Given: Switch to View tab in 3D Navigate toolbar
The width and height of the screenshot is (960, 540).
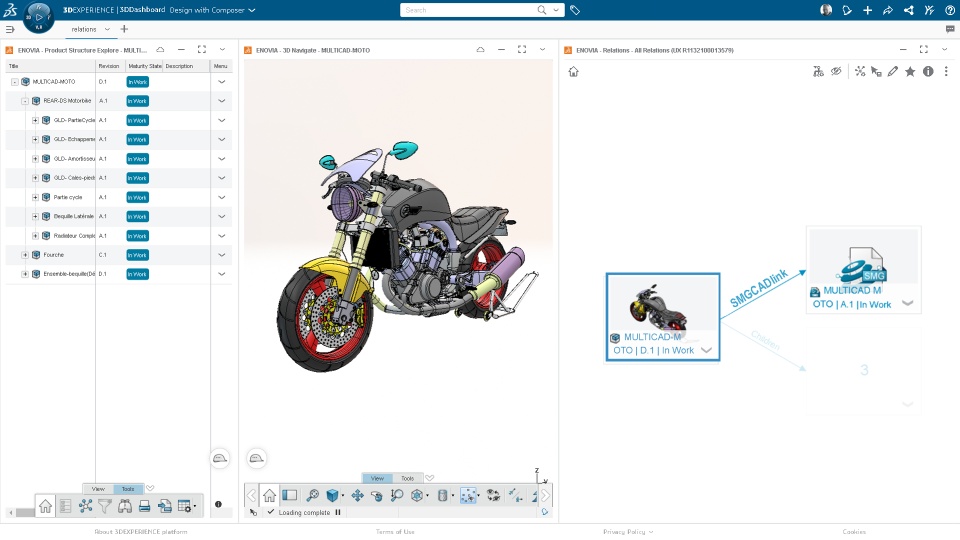Looking at the screenshot, I should 377,478.
